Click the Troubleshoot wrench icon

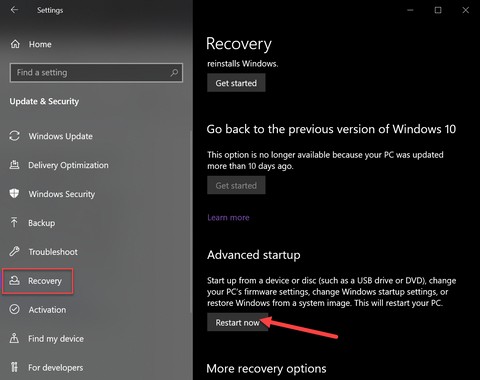[14, 251]
